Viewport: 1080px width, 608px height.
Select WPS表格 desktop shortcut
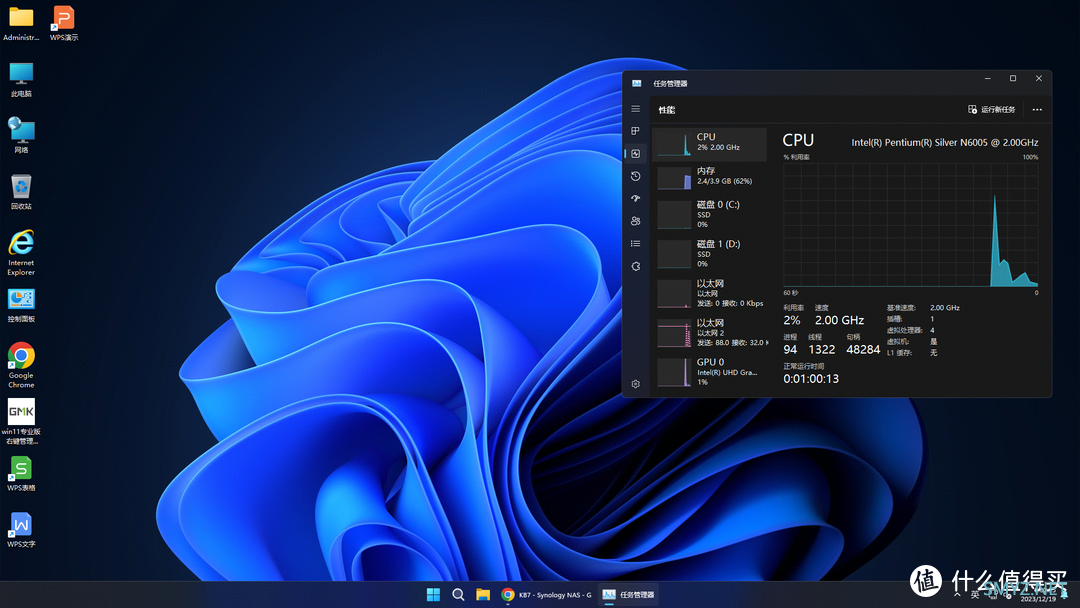click(21, 474)
